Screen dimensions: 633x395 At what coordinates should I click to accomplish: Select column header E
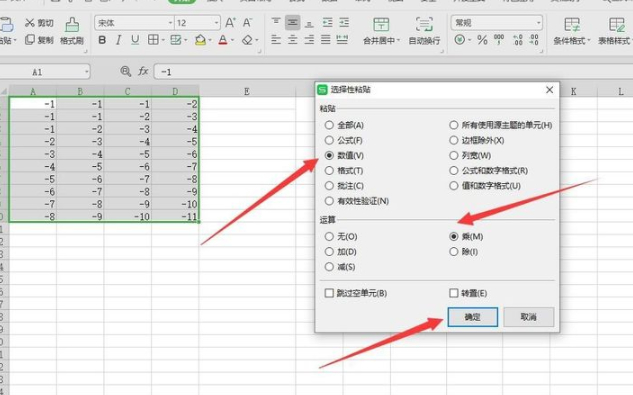(x=247, y=91)
